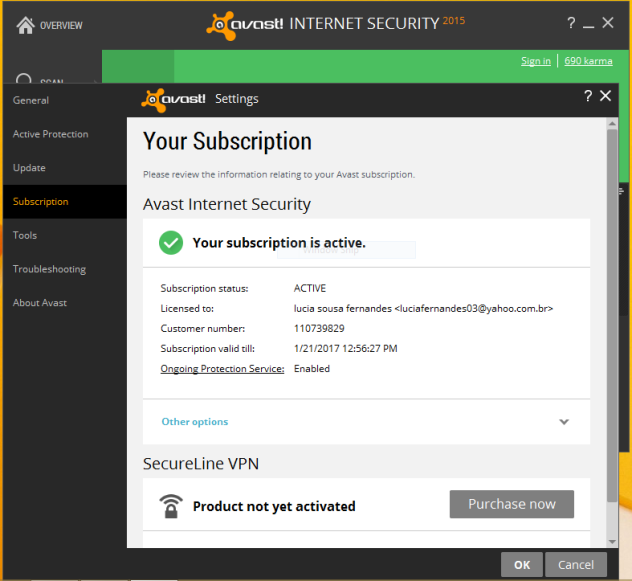Click the Purchase now button
This screenshot has height=581, width=632.
[511, 504]
